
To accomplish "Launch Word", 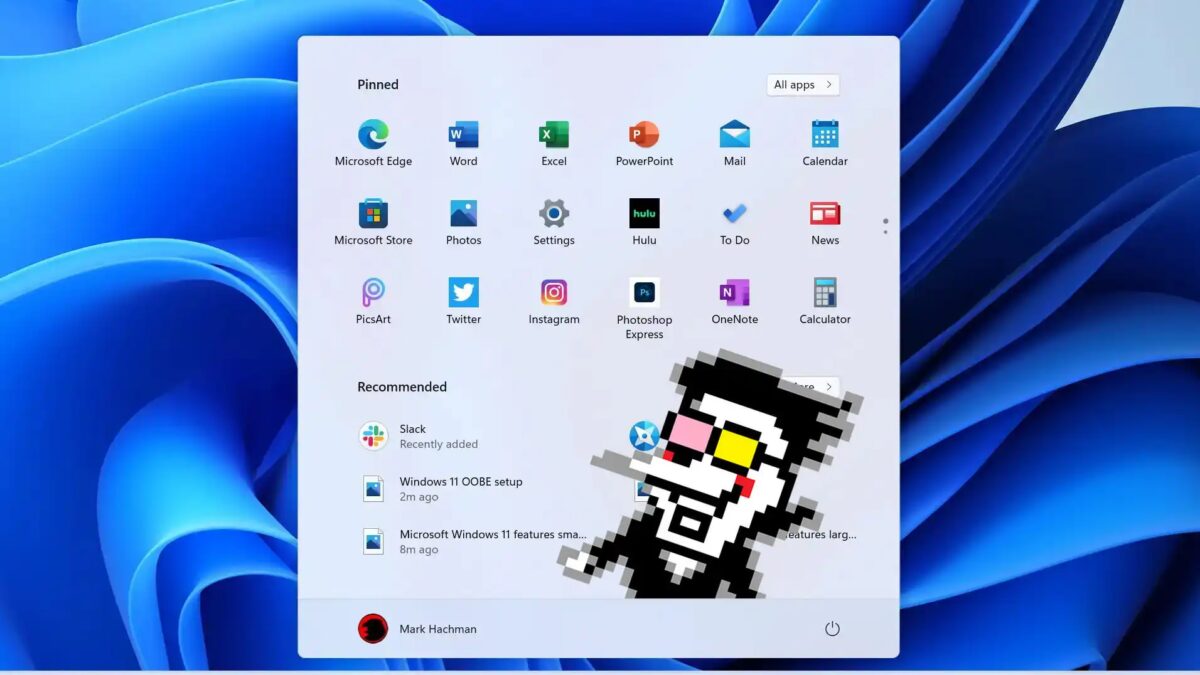I will 462,135.
